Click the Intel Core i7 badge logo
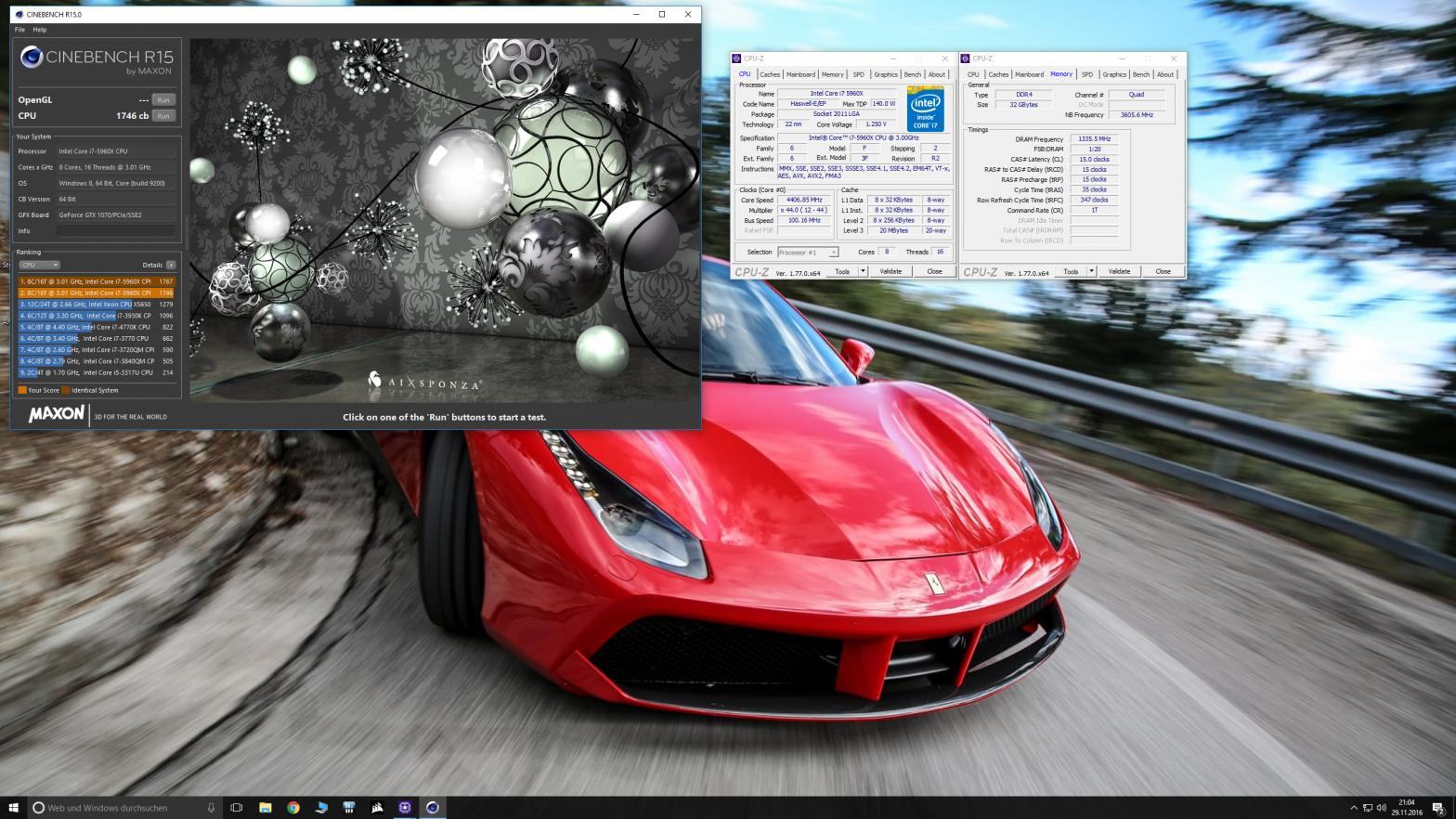 click(x=925, y=109)
